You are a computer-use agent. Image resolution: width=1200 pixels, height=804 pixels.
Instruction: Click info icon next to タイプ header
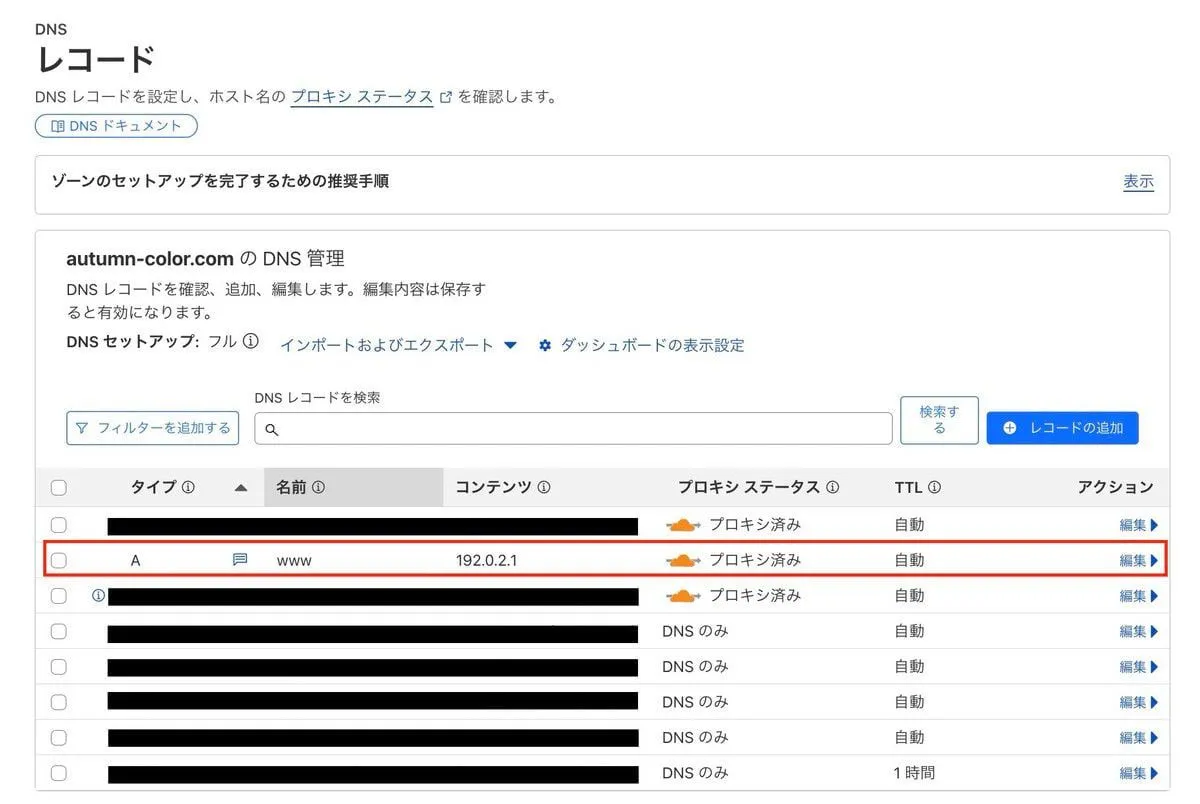pos(188,488)
